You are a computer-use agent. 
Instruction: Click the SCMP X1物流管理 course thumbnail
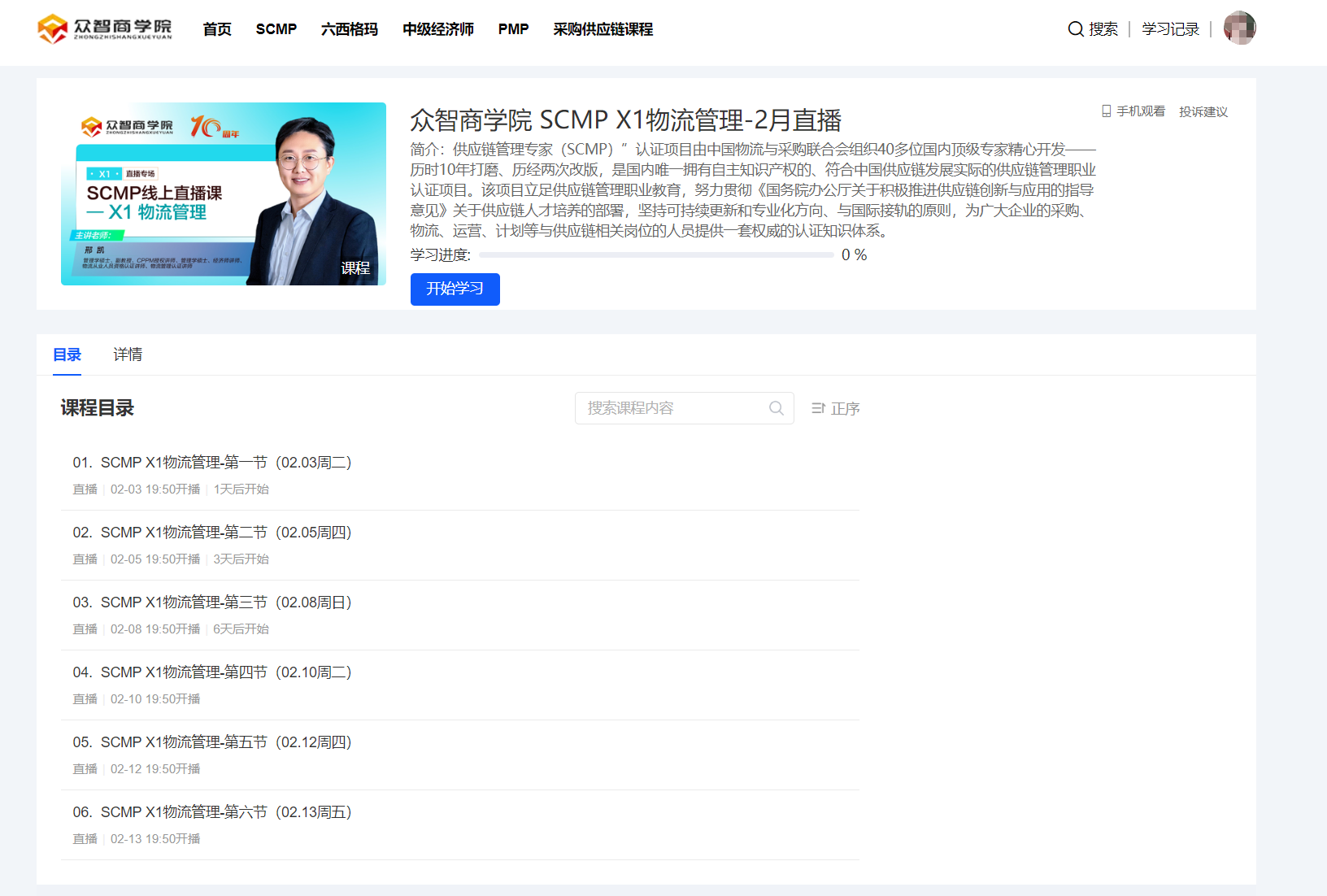(224, 194)
